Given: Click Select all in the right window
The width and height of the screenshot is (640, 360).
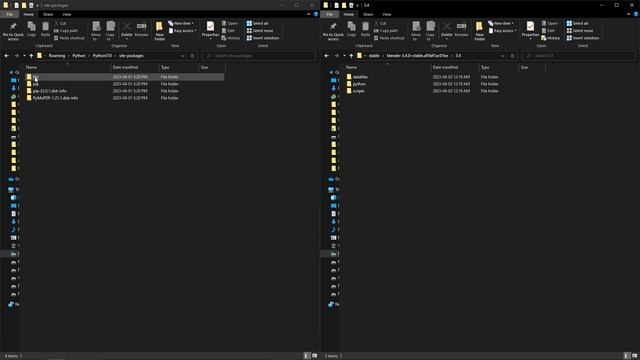Looking at the screenshot, I should [578, 23].
